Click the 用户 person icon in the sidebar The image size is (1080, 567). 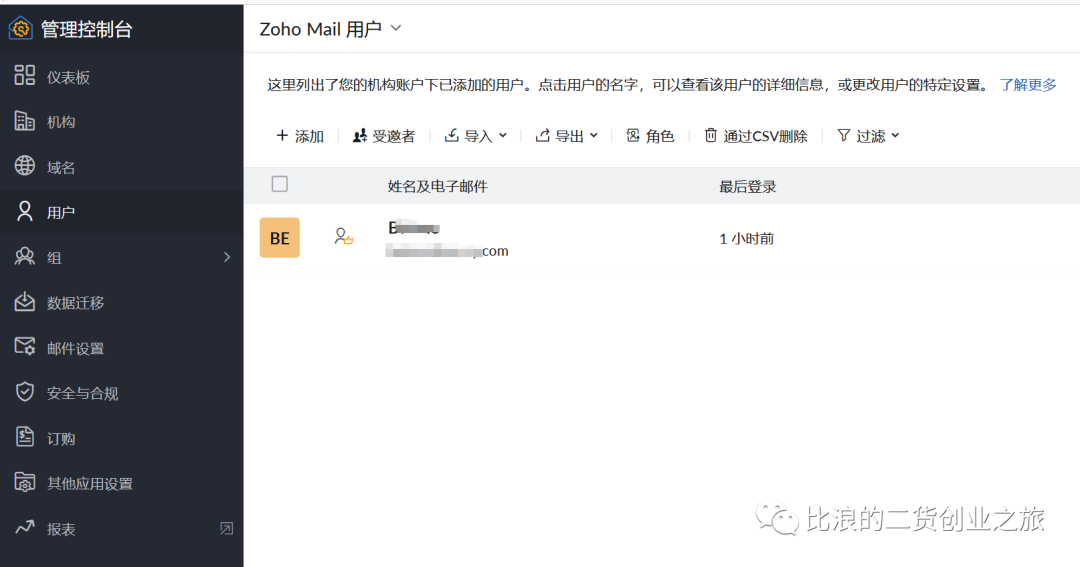[25, 211]
